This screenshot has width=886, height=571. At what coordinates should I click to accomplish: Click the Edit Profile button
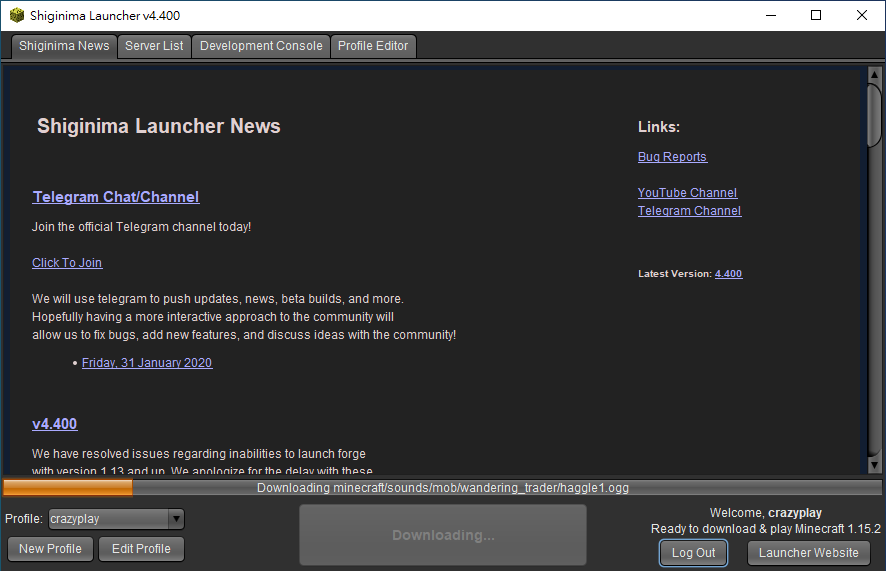[x=141, y=548]
